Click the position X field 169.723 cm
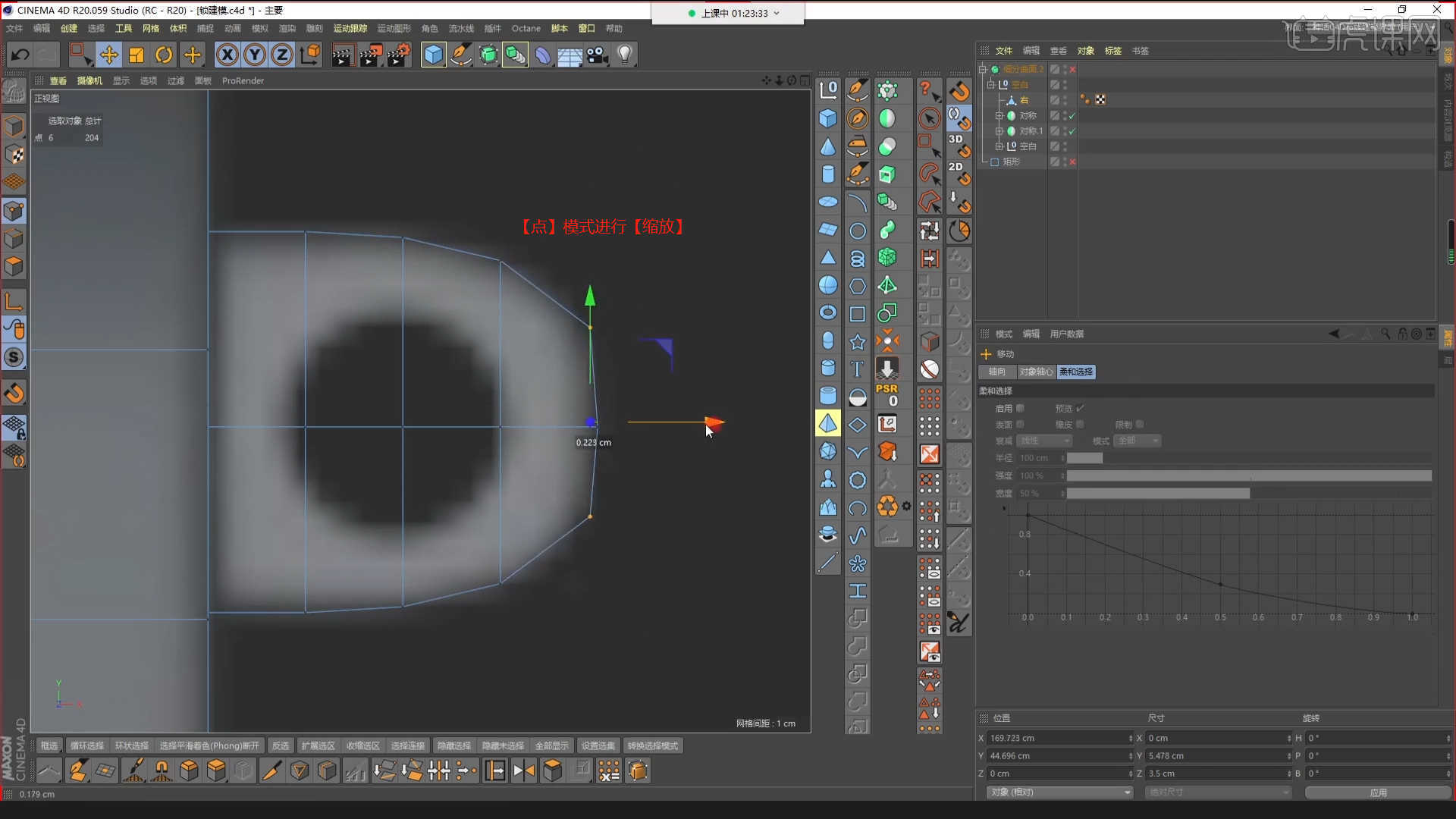The width and height of the screenshot is (1456, 819). [1058, 738]
